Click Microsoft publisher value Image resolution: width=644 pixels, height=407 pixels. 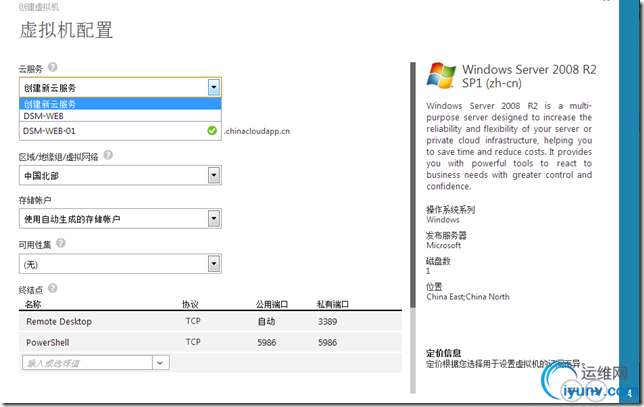(x=444, y=245)
